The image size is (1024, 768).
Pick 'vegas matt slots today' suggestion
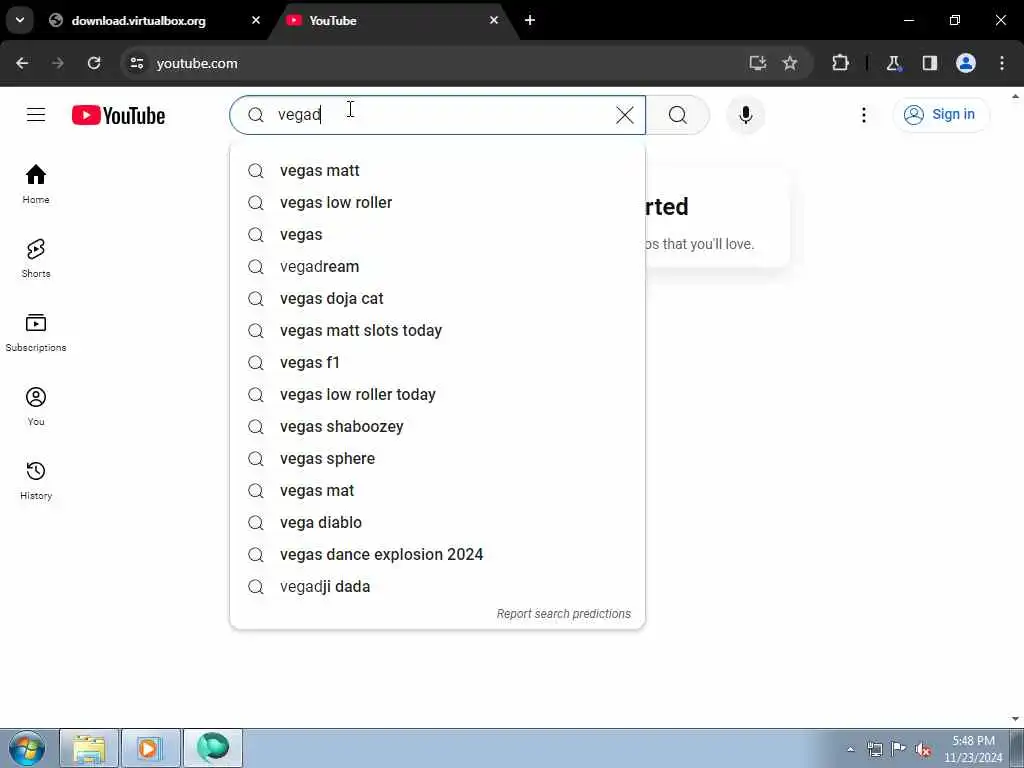point(438,330)
